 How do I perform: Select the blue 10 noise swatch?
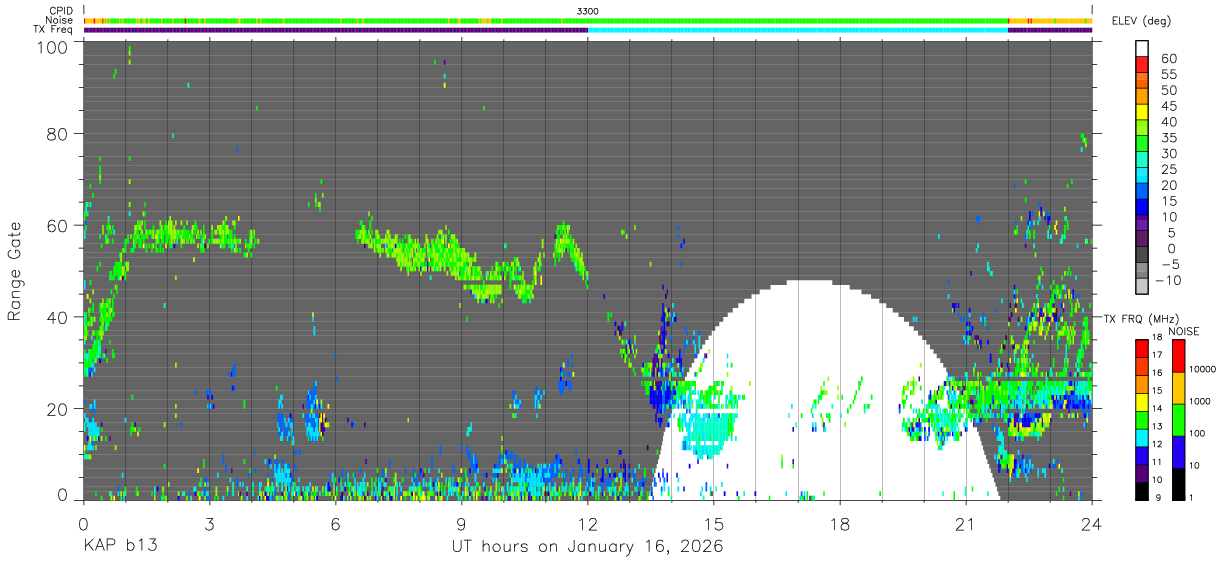pyautogui.click(x=1178, y=450)
